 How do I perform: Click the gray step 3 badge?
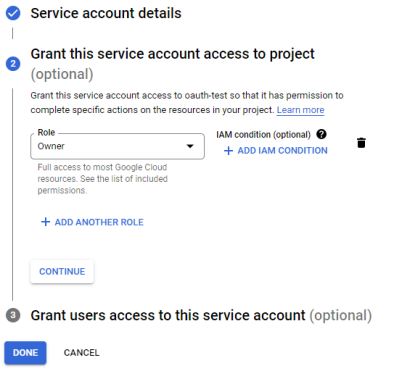pos(13,315)
